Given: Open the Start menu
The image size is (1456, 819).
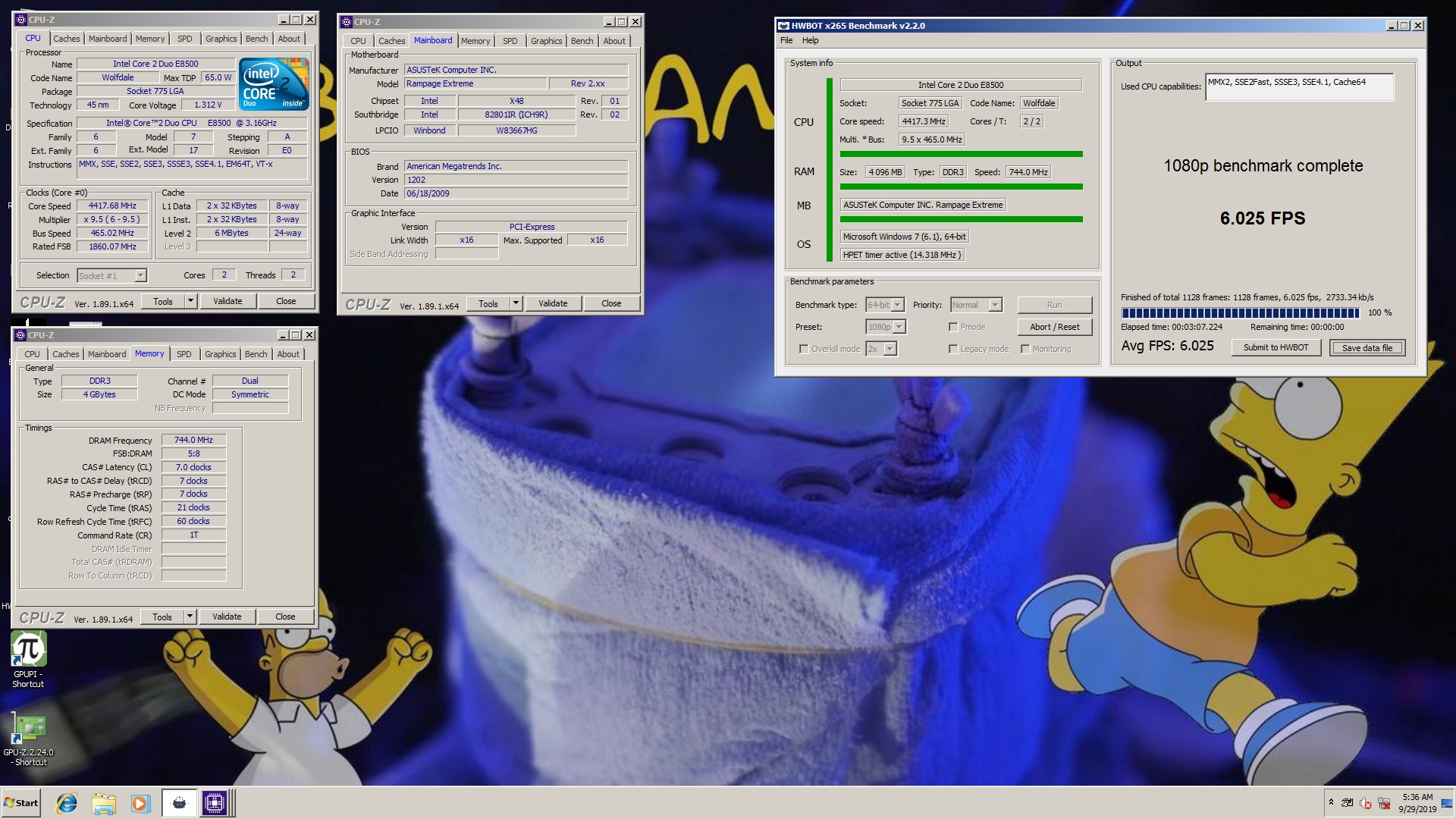Looking at the screenshot, I should coord(21,803).
